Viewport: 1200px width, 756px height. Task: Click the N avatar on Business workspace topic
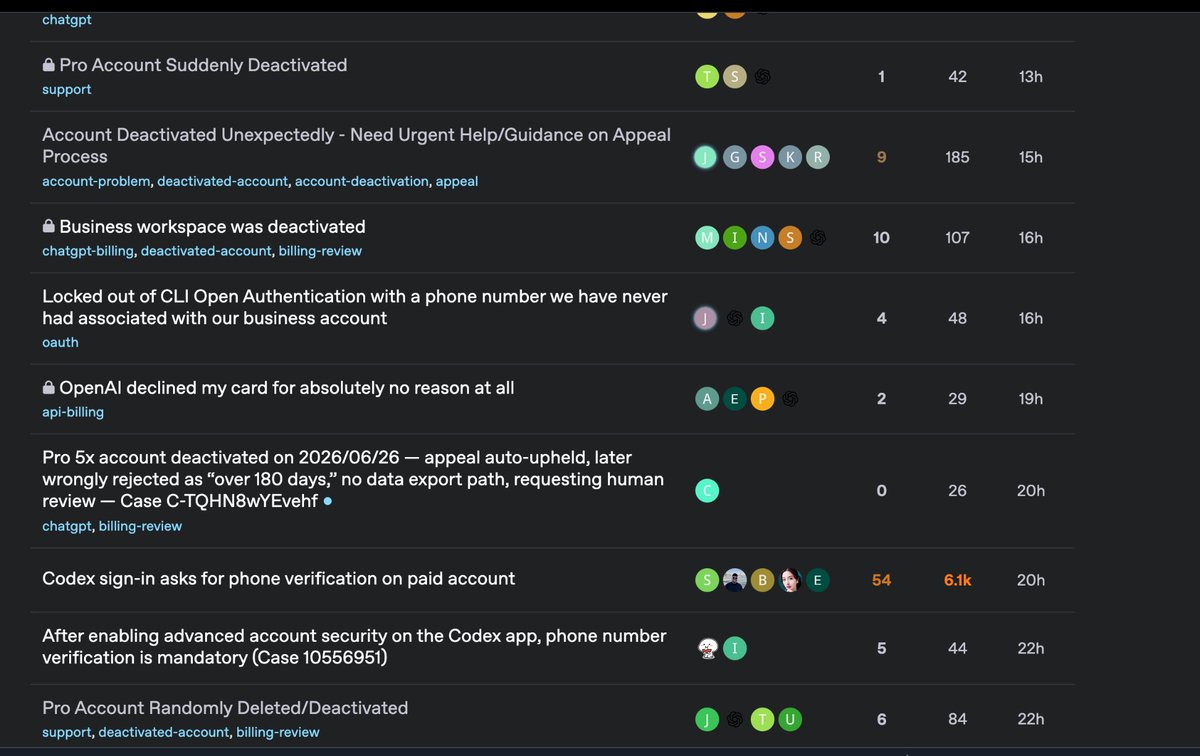[762, 238]
